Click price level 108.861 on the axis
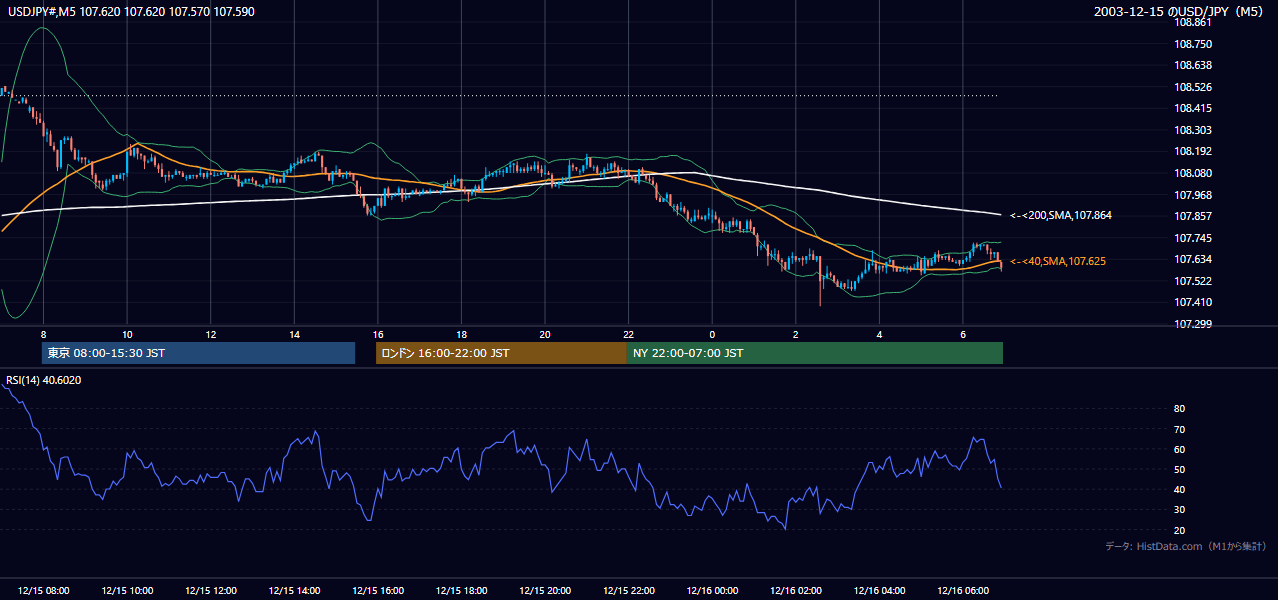 pos(1193,22)
